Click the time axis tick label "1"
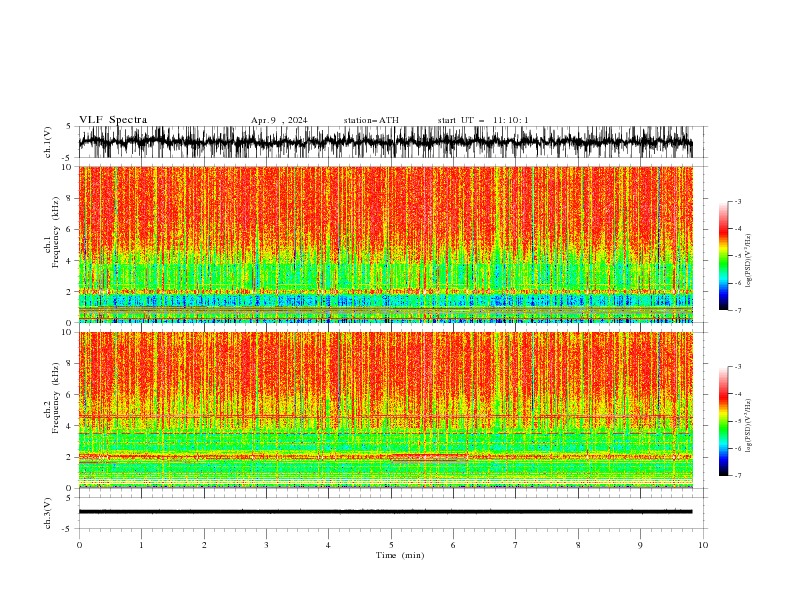Screen dimensions: 792x612 point(141,545)
